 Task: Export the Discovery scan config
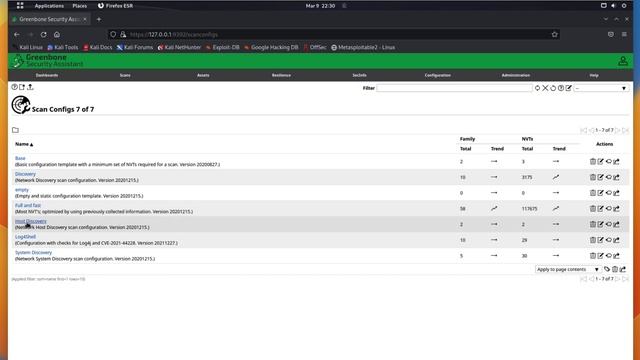(x=616, y=177)
